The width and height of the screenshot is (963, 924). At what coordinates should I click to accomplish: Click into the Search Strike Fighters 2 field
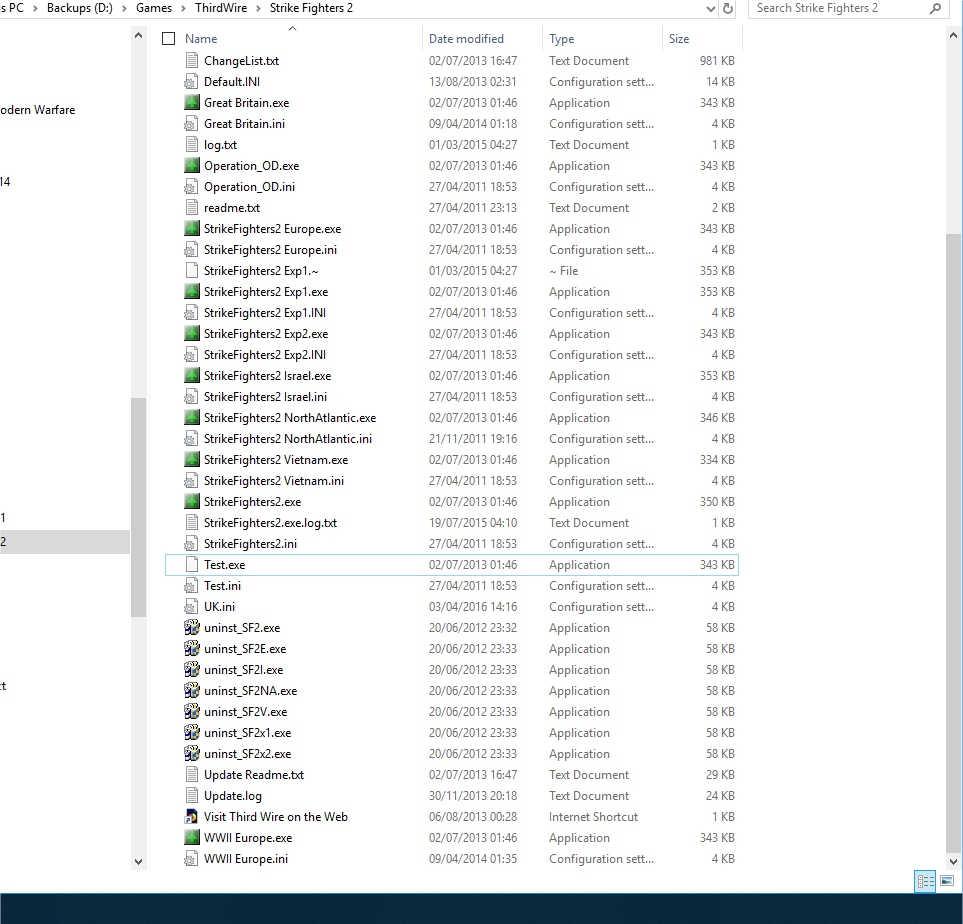(838, 9)
